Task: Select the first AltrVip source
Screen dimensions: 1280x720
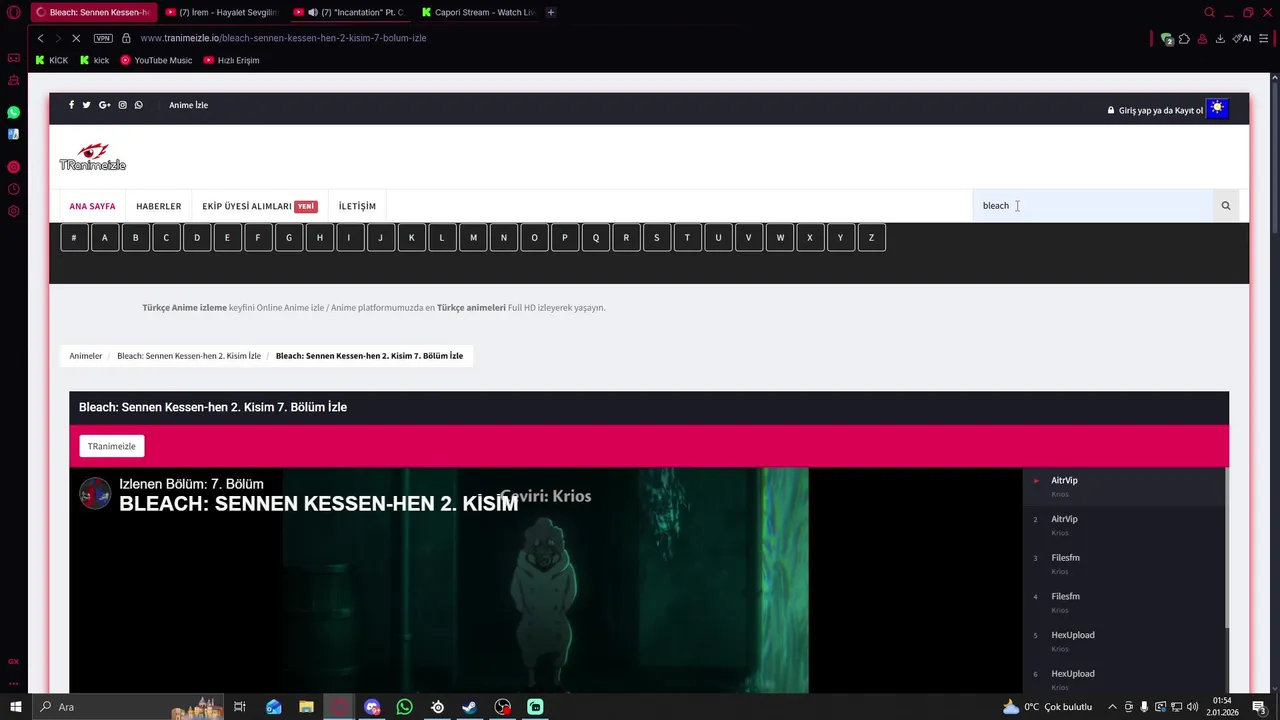Action: click(1125, 487)
